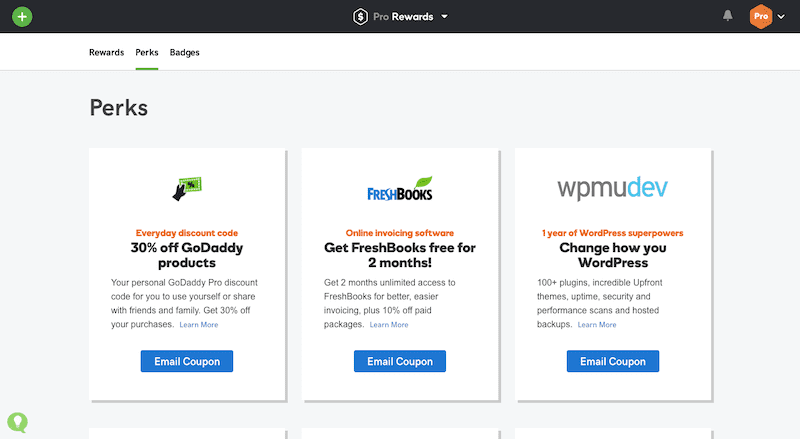Email Coupon for wpmudev WordPress offer
Image resolution: width=800 pixels, height=439 pixels.
tap(613, 361)
